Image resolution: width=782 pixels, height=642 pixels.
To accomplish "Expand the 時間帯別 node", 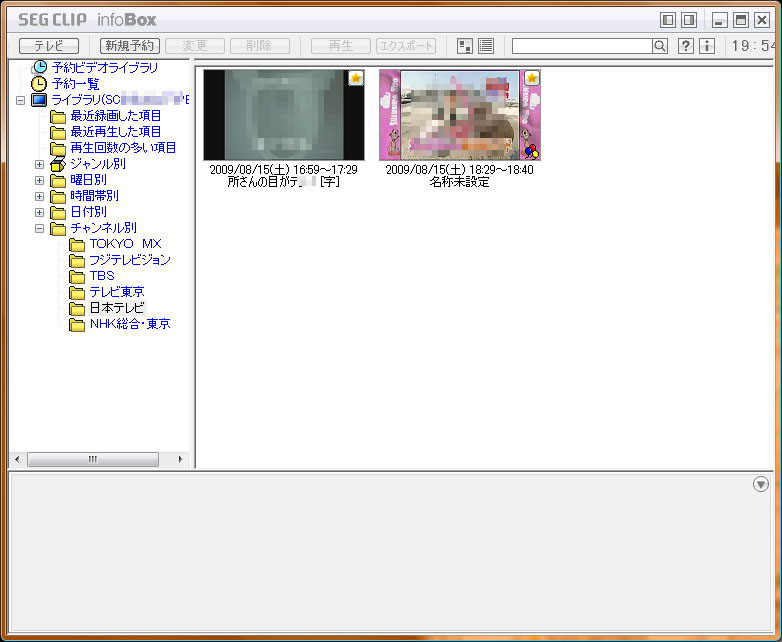I will 39,196.
